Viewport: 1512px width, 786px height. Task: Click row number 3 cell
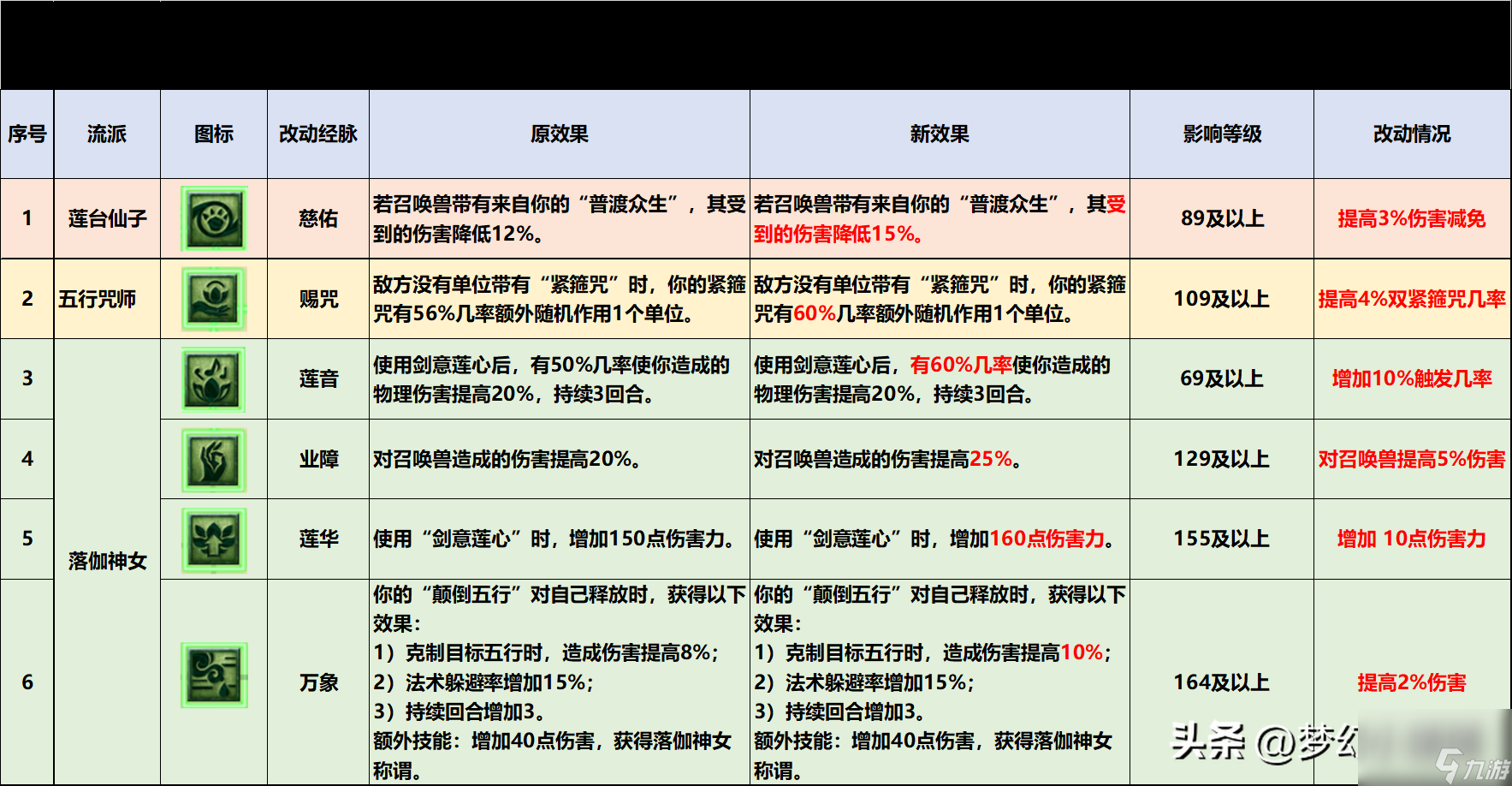(27, 378)
